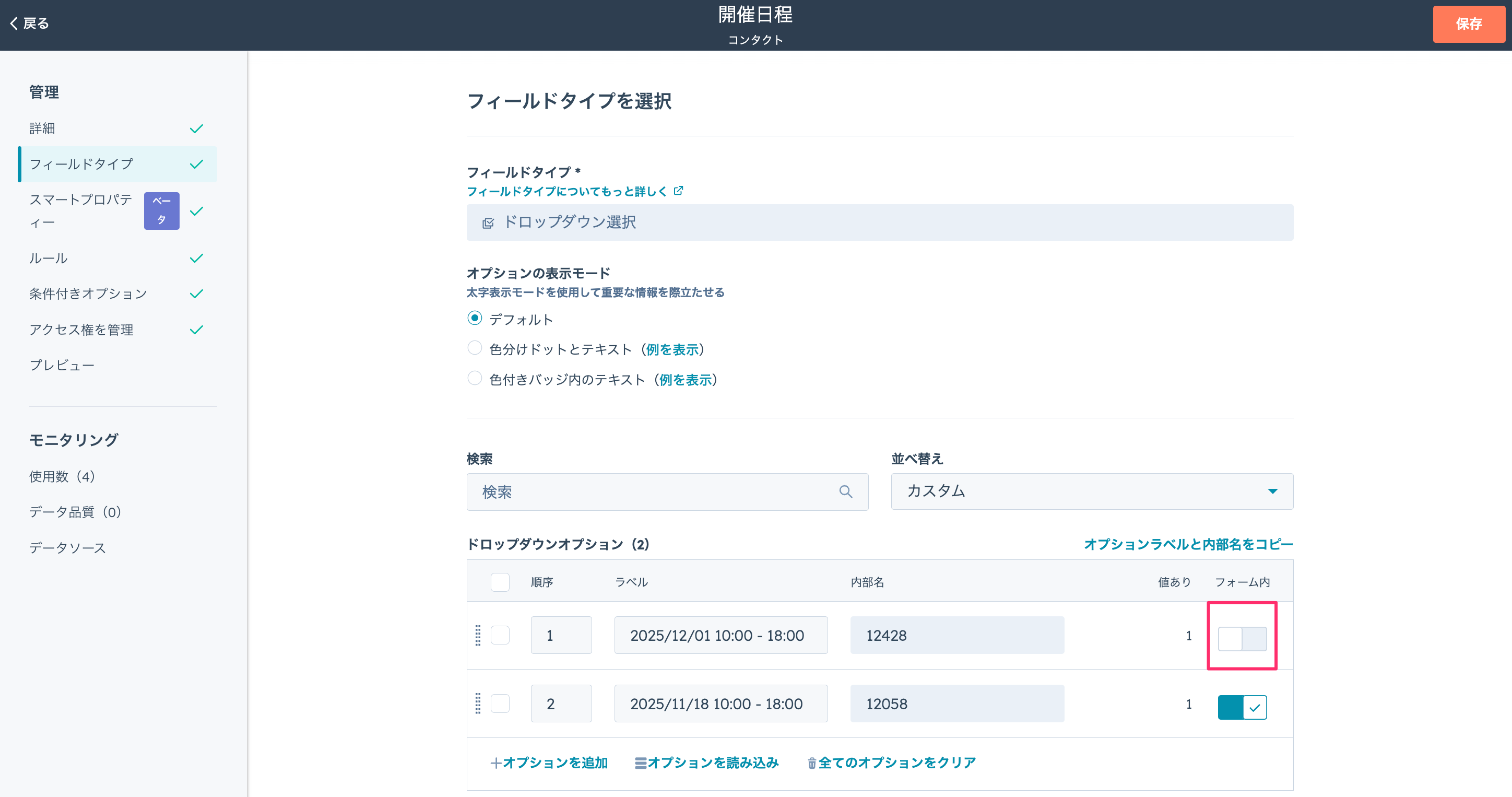Click the order field showing 2
1512x797 pixels.
click(561, 704)
